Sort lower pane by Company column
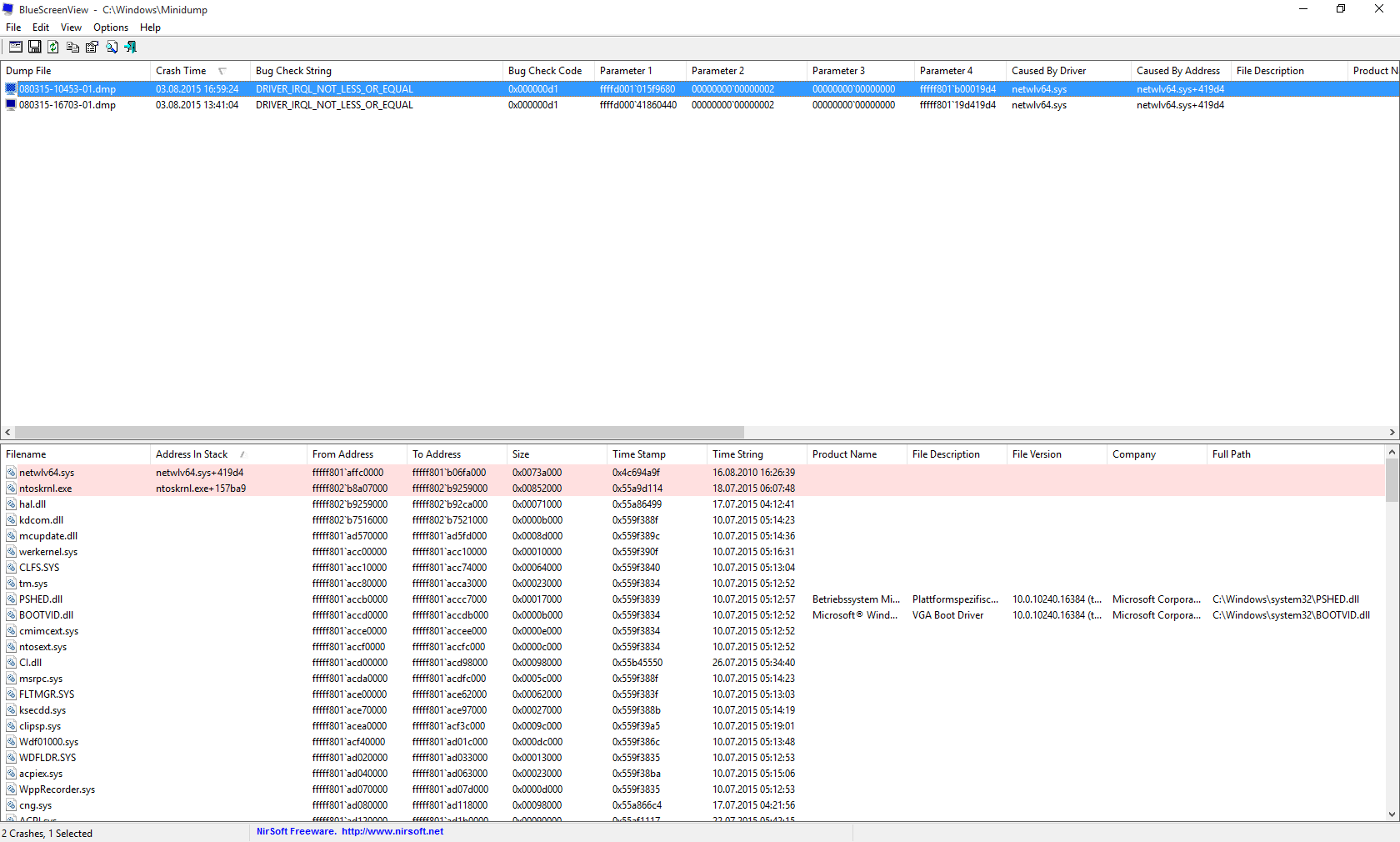The image size is (1400, 842). click(1157, 454)
